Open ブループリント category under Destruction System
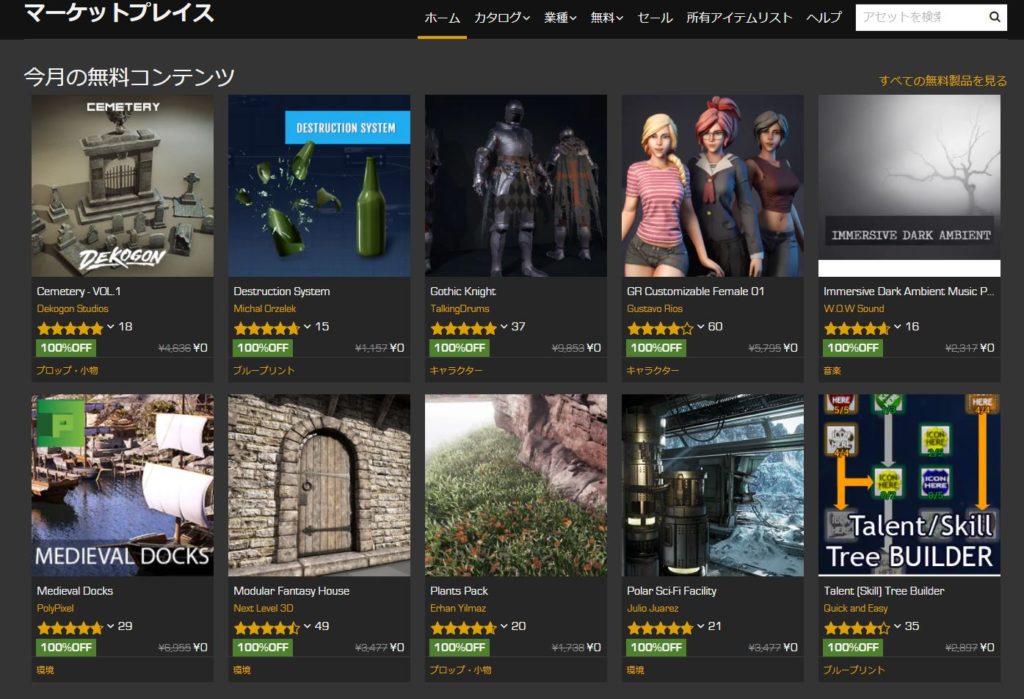 tap(264, 370)
